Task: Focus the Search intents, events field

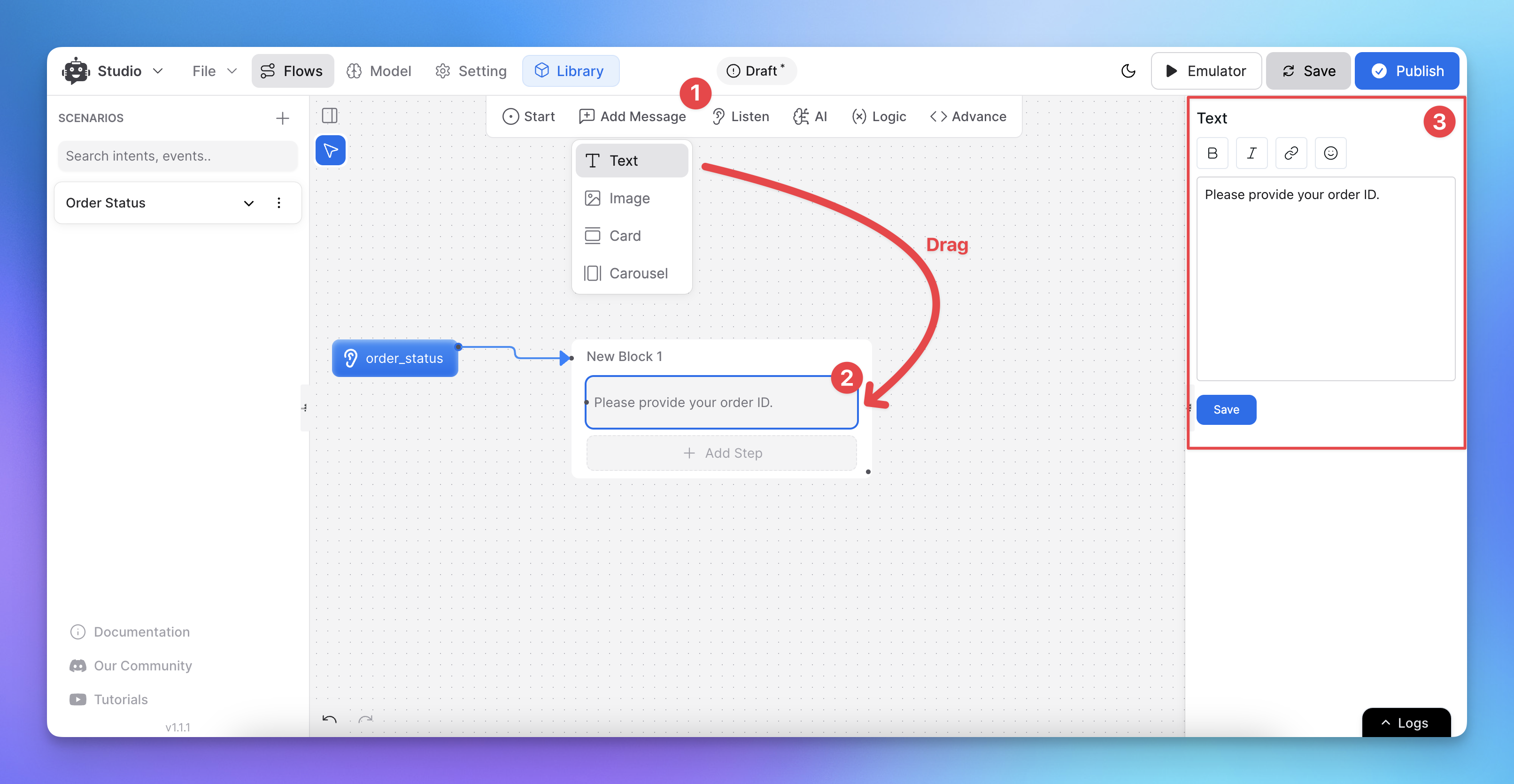Action: (178, 156)
